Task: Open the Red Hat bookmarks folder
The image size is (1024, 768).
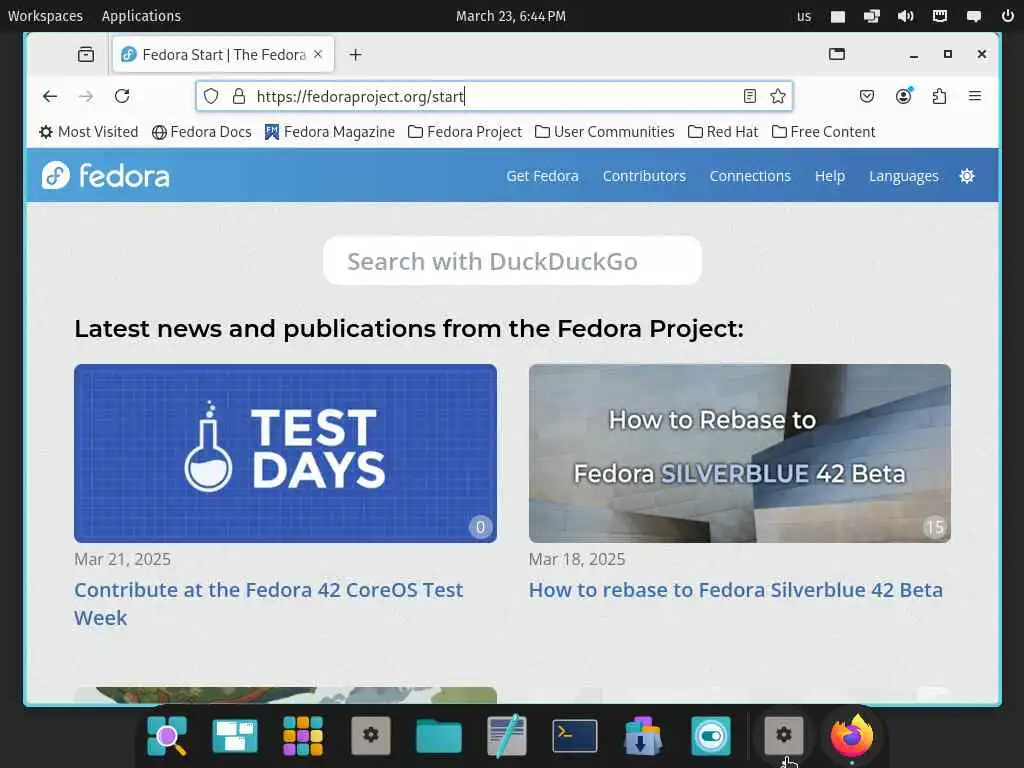Action: point(723,132)
